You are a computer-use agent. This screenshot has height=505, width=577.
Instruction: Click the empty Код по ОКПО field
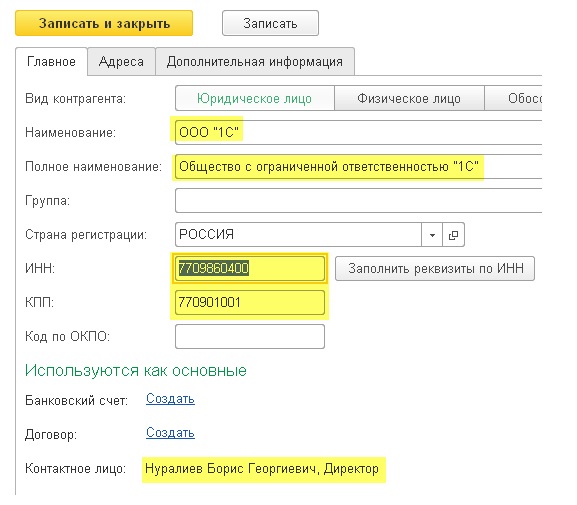click(x=250, y=336)
